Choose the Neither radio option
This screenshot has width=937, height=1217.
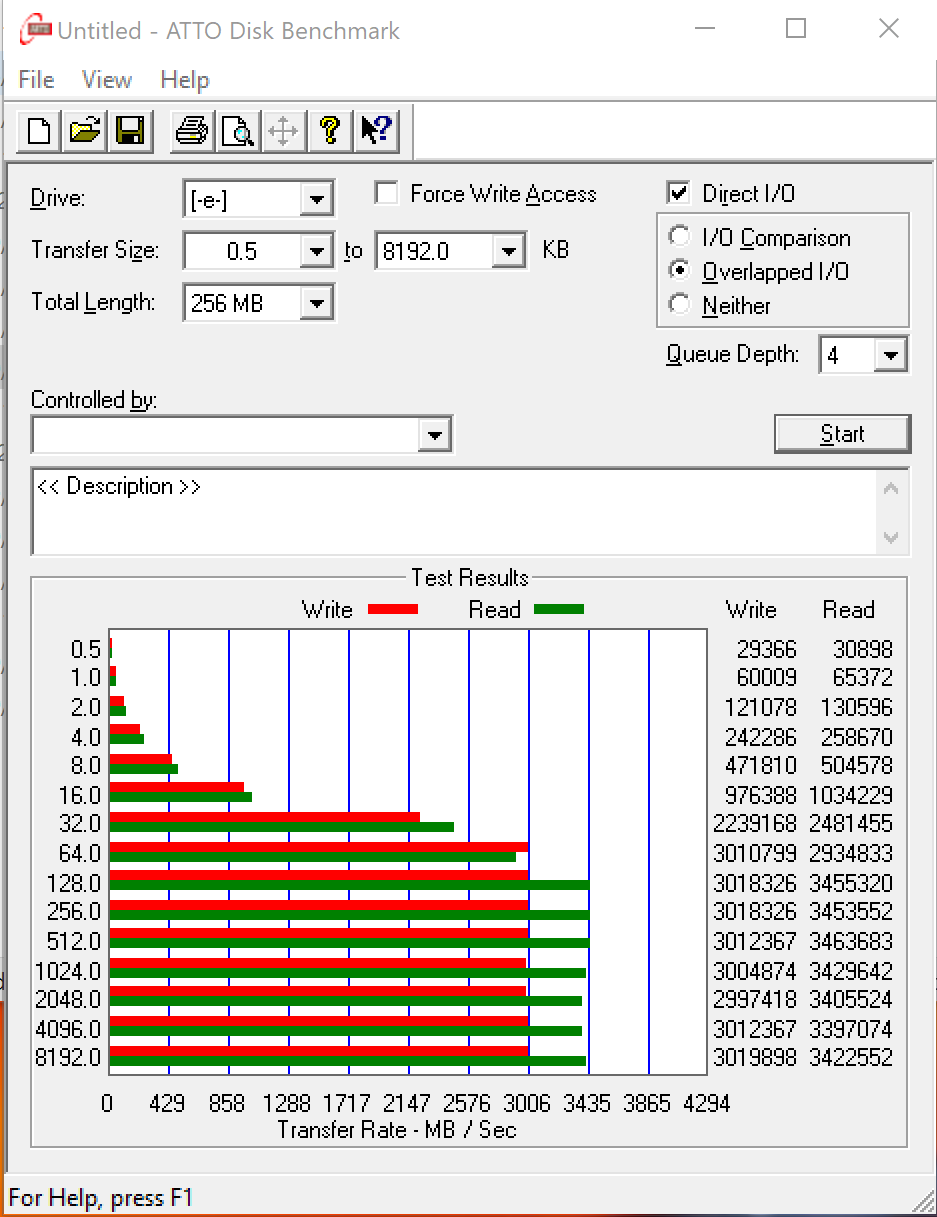pos(680,305)
